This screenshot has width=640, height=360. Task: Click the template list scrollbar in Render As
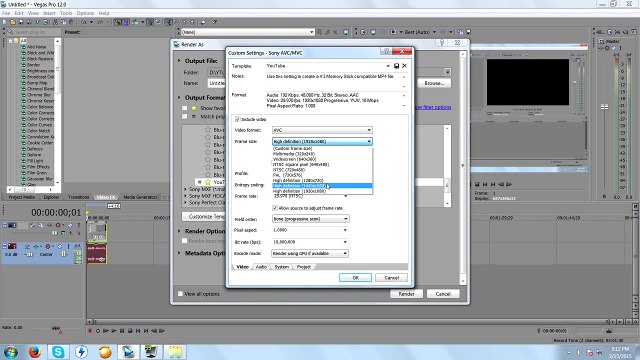[447, 166]
